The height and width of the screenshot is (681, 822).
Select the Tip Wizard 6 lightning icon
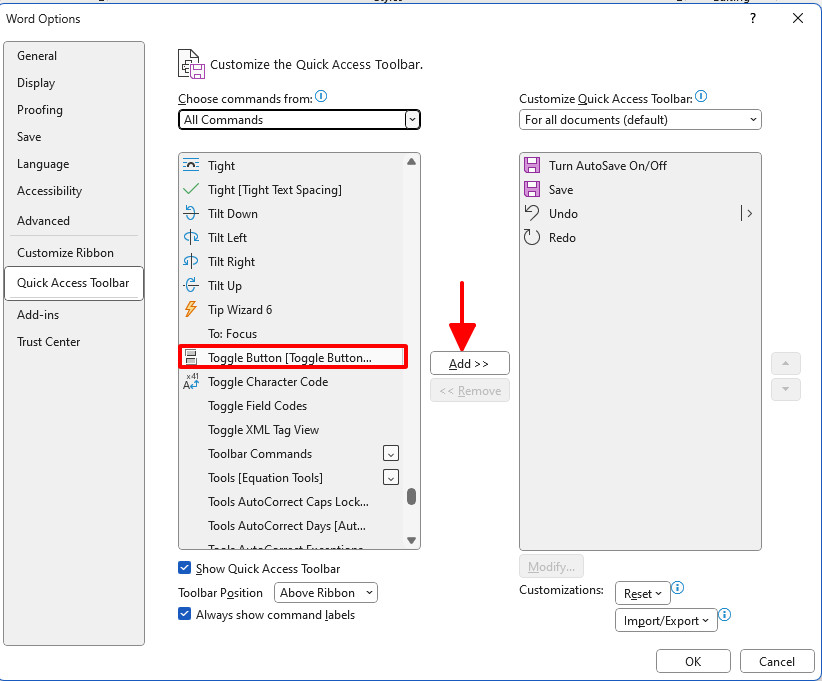click(191, 309)
